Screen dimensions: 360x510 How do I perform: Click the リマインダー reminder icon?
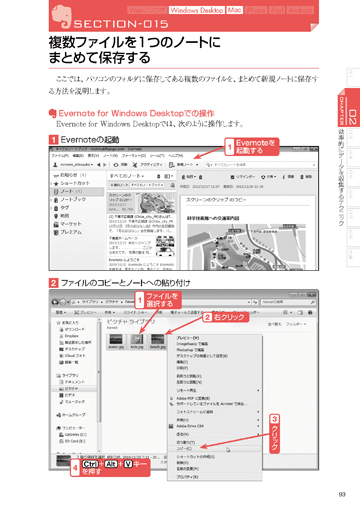pos(232,177)
